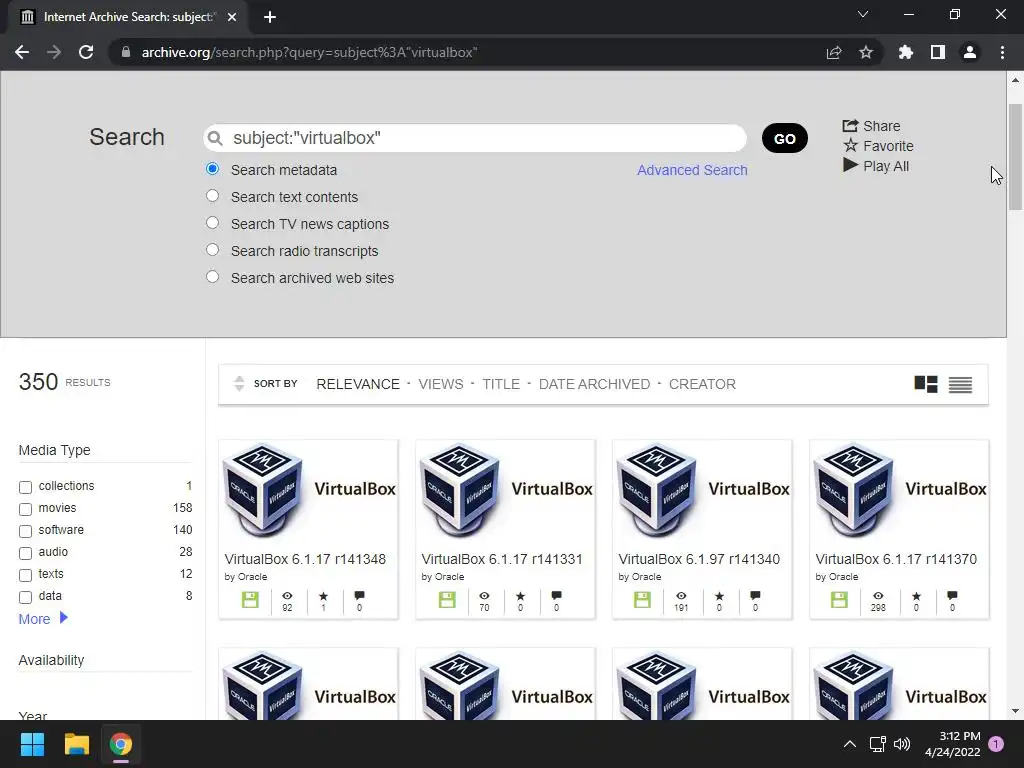Click the Favorite star link
This screenshot has width=1024, height=768.
(x=878, y=146)
